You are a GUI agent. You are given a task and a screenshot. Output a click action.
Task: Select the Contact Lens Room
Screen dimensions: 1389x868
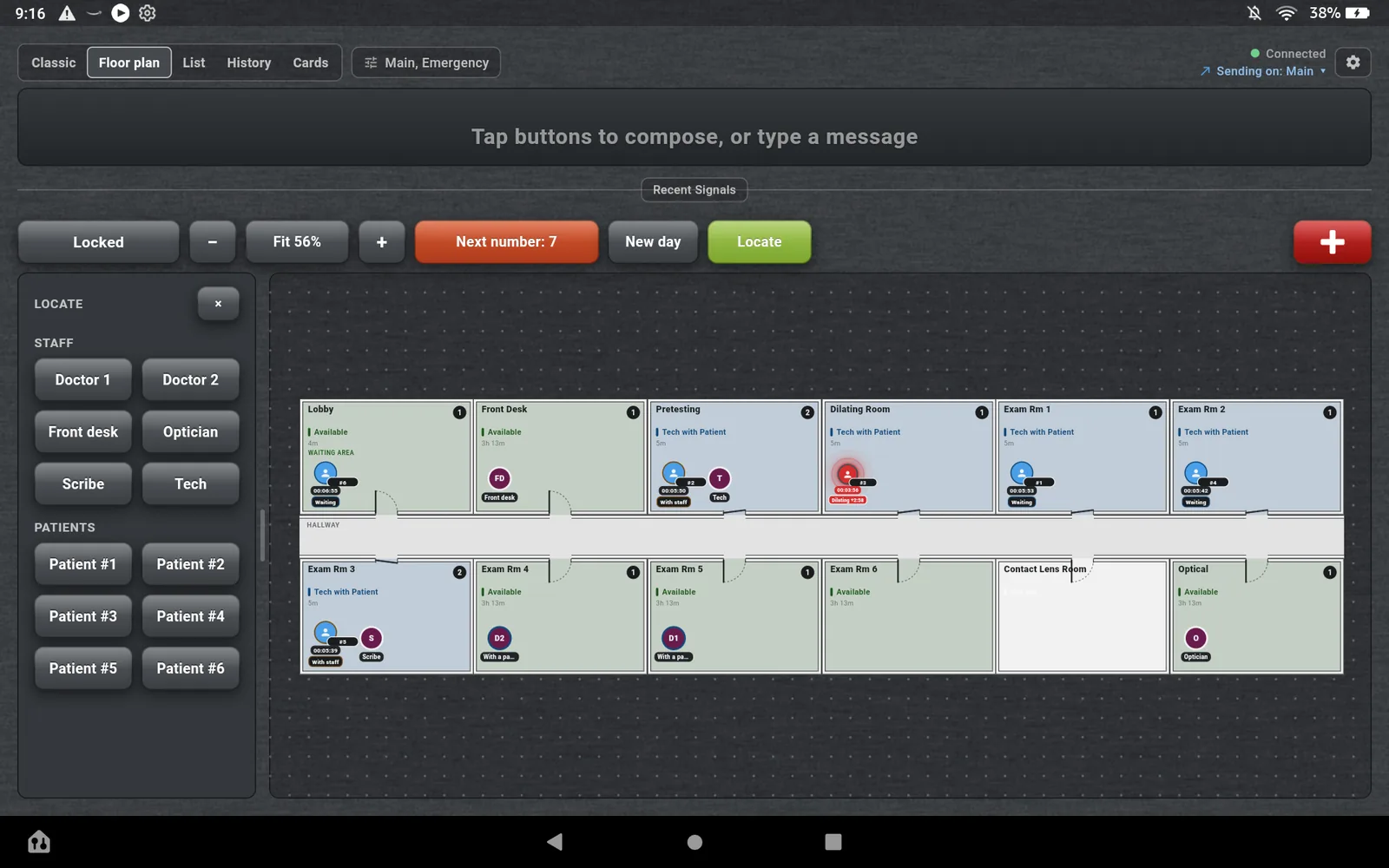click(1082, 616)
